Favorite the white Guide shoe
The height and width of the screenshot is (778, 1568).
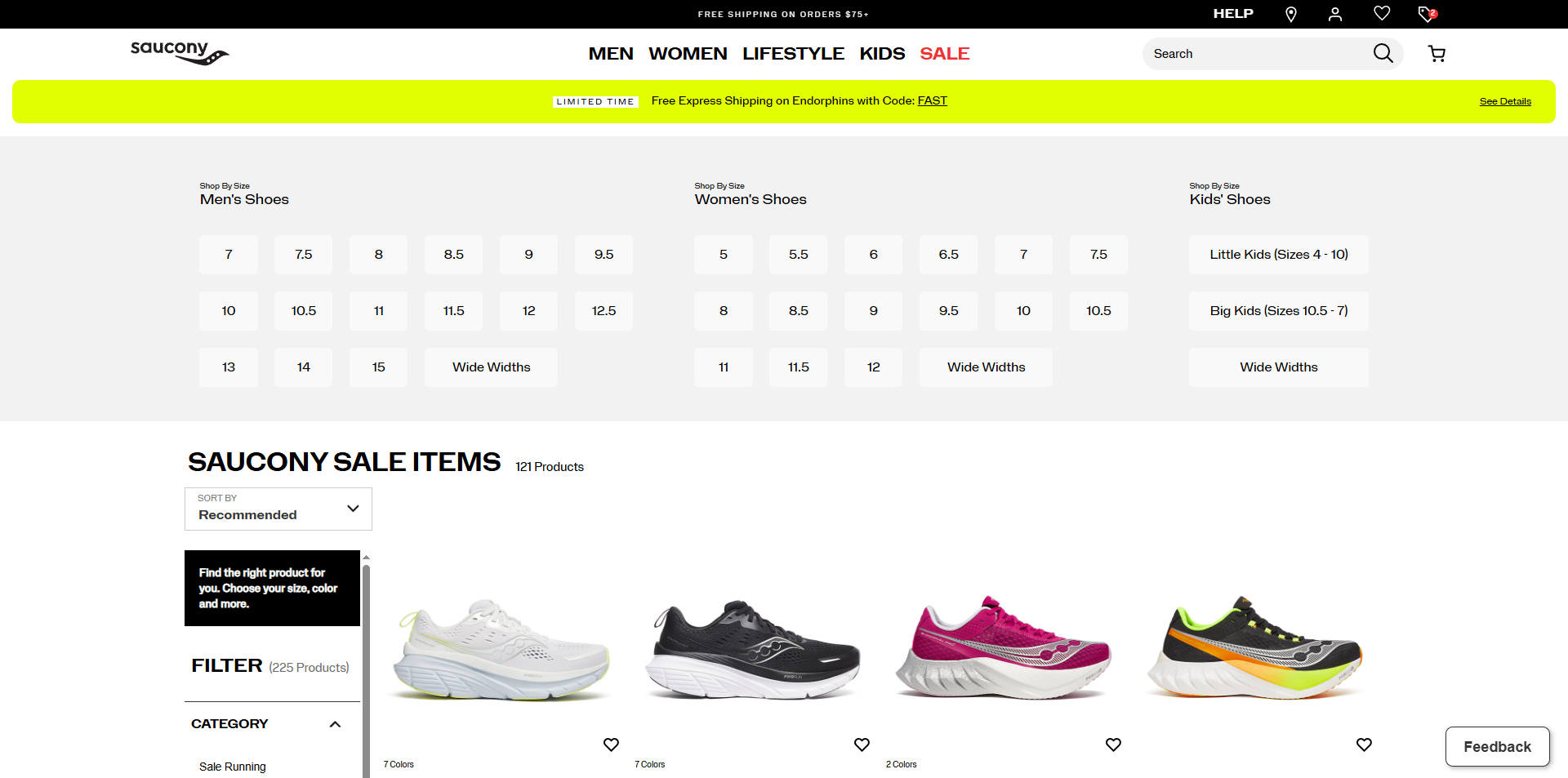pyautogui.click(x=611, y=744)
